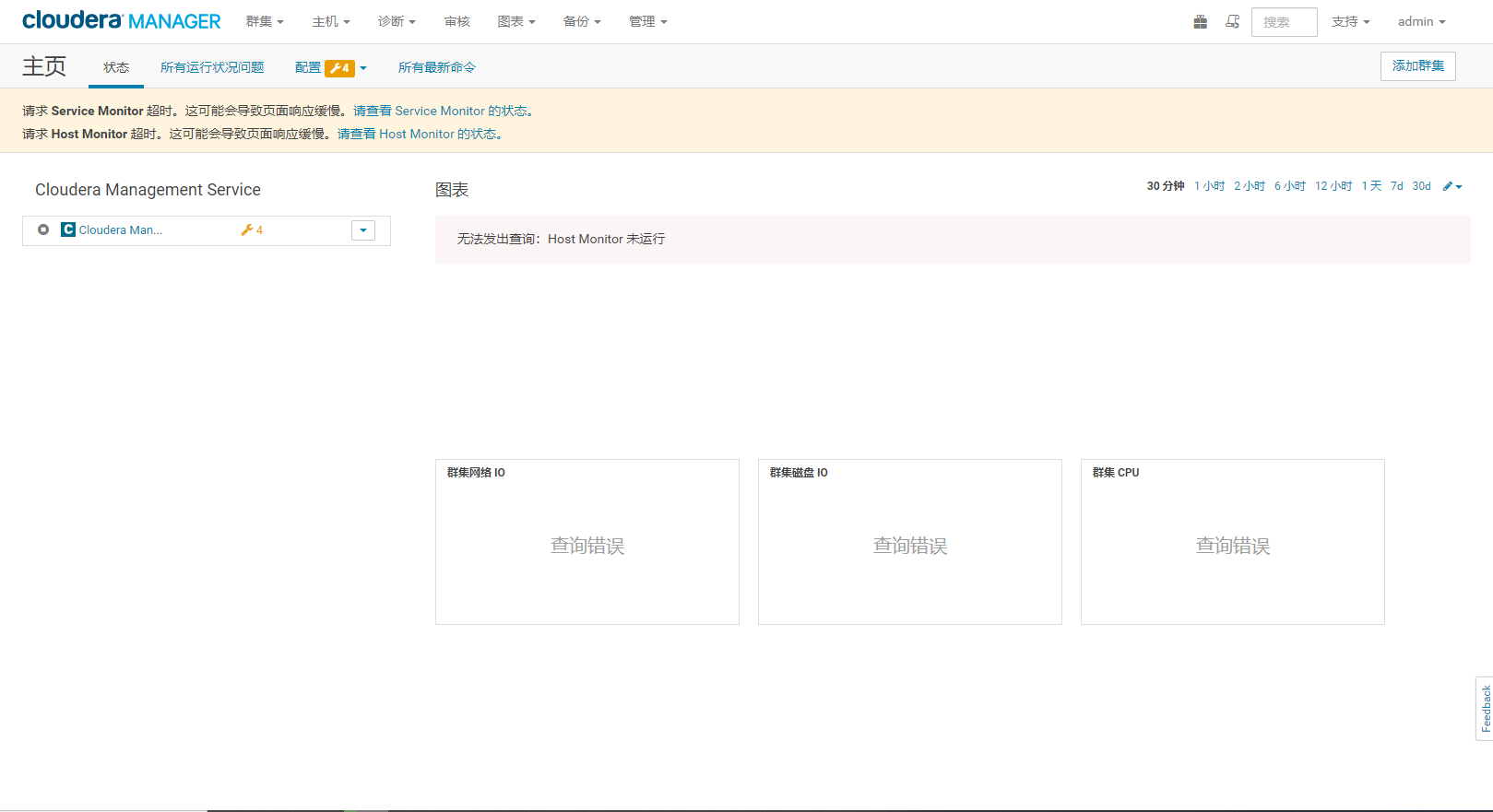Switch to 所有最新命令 tab
This screenshot has height=812, width=1493.
pyautogui.click(x=437, y=67)
